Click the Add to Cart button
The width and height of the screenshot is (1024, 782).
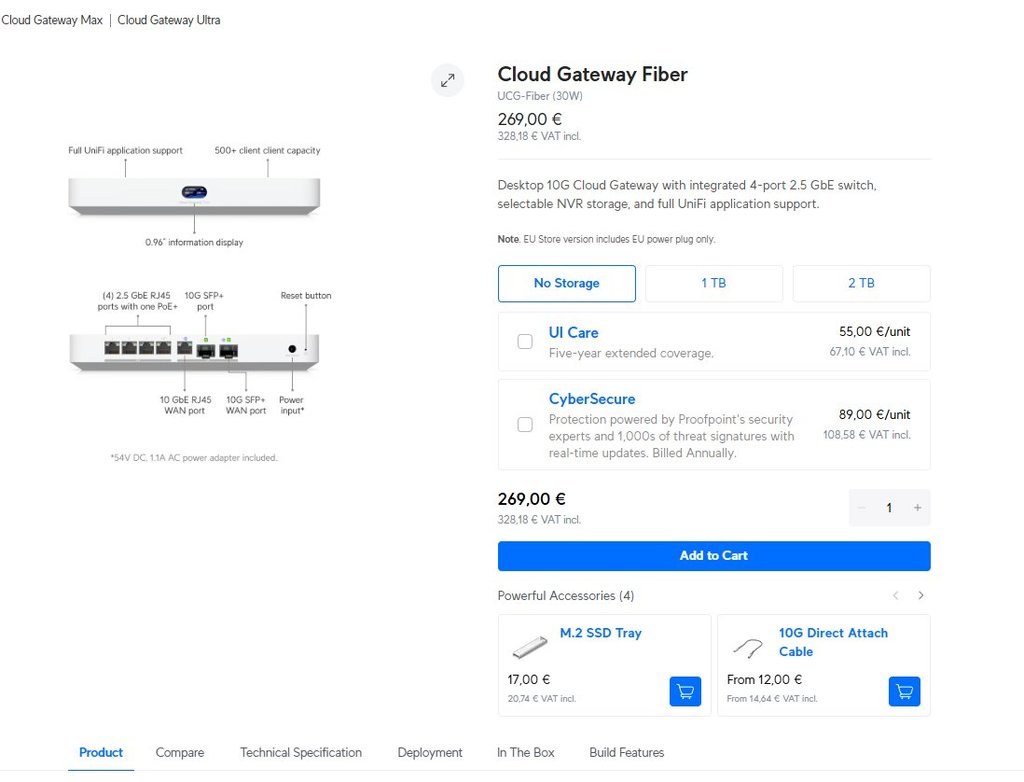click(x=714, y=556)
